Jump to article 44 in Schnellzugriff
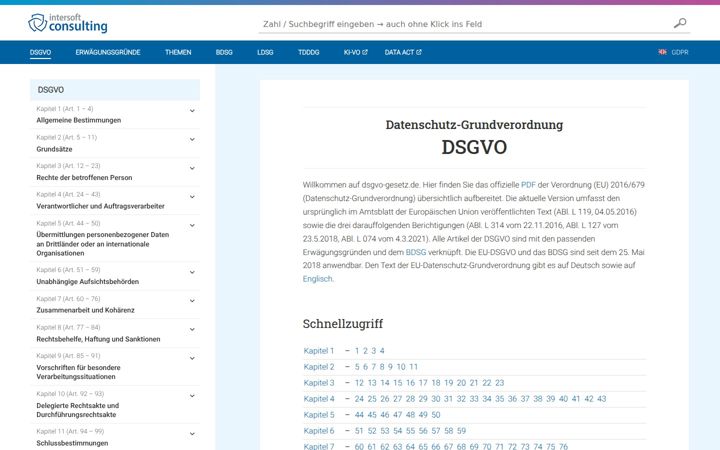This screenshot has height=450, width=720. click(x=359, y=415)
